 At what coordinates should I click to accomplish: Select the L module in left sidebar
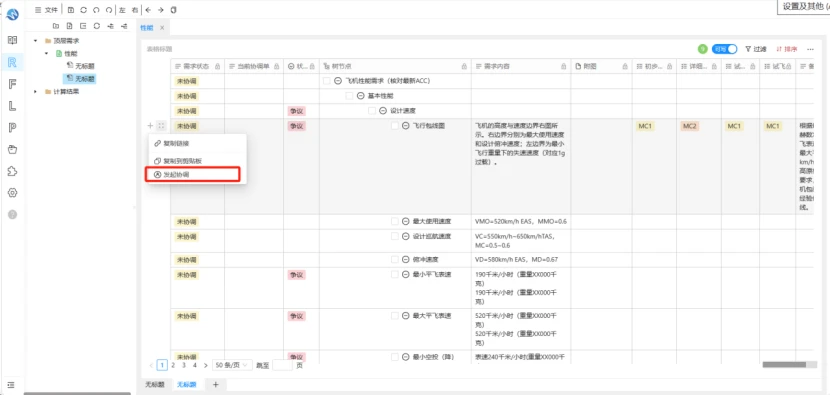pyautogui.click(x=12, y=105)
